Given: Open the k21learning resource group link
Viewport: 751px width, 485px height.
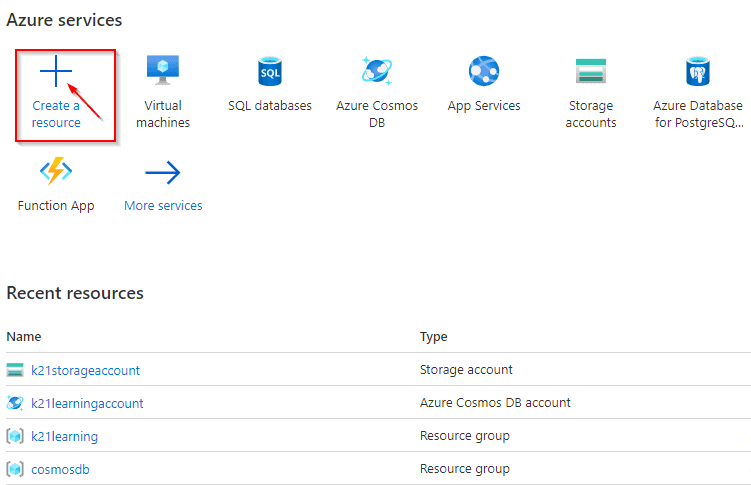Looking at the screenshot, I should point(64,437).
